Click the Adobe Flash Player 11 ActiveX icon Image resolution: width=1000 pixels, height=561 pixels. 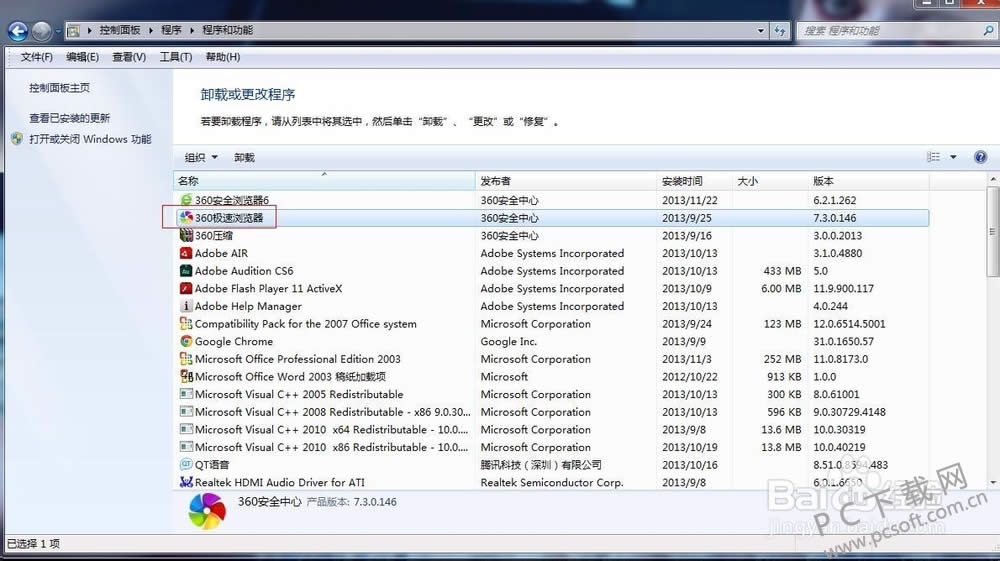(186, 288)
